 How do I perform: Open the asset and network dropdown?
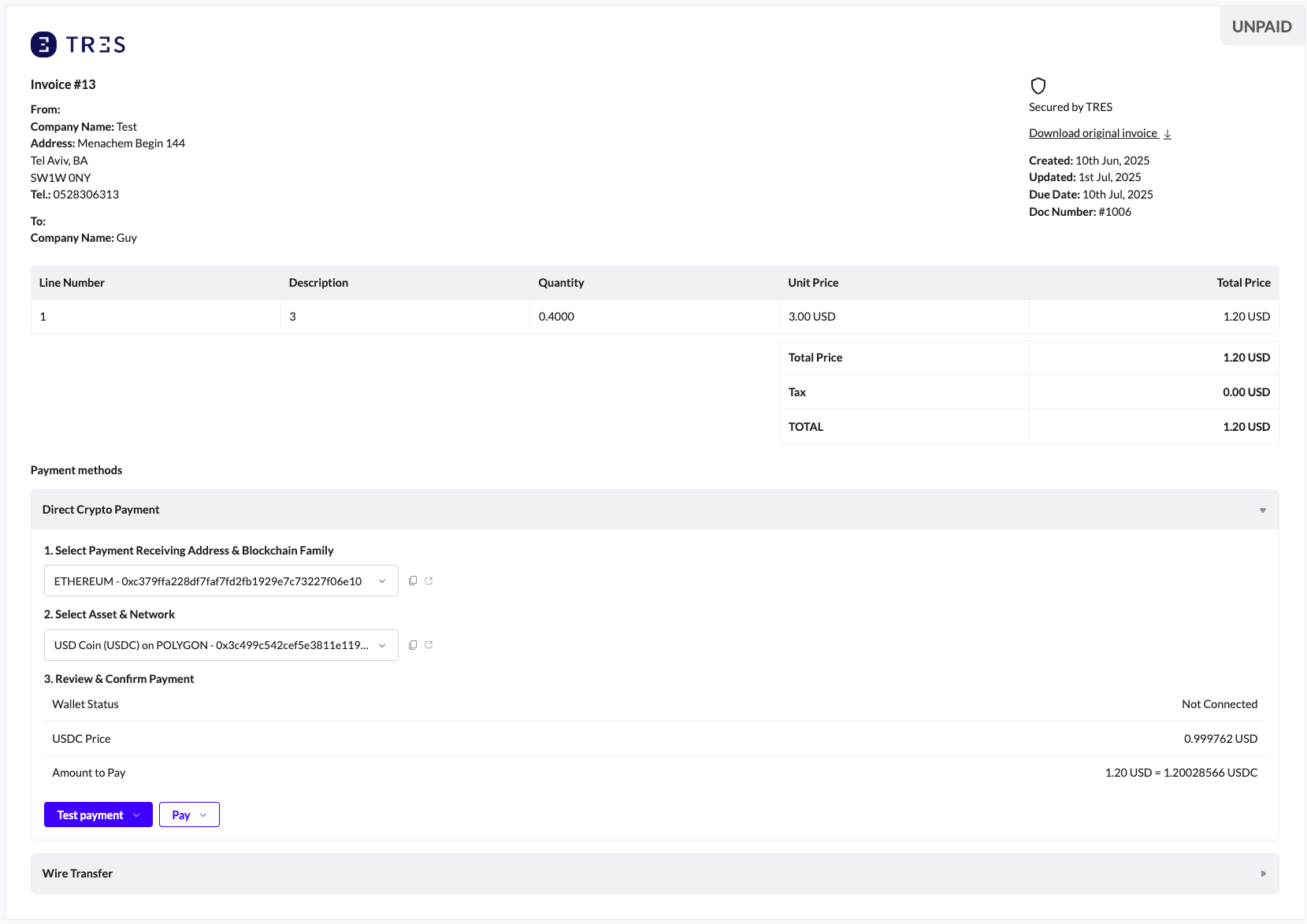coord(221,645)
